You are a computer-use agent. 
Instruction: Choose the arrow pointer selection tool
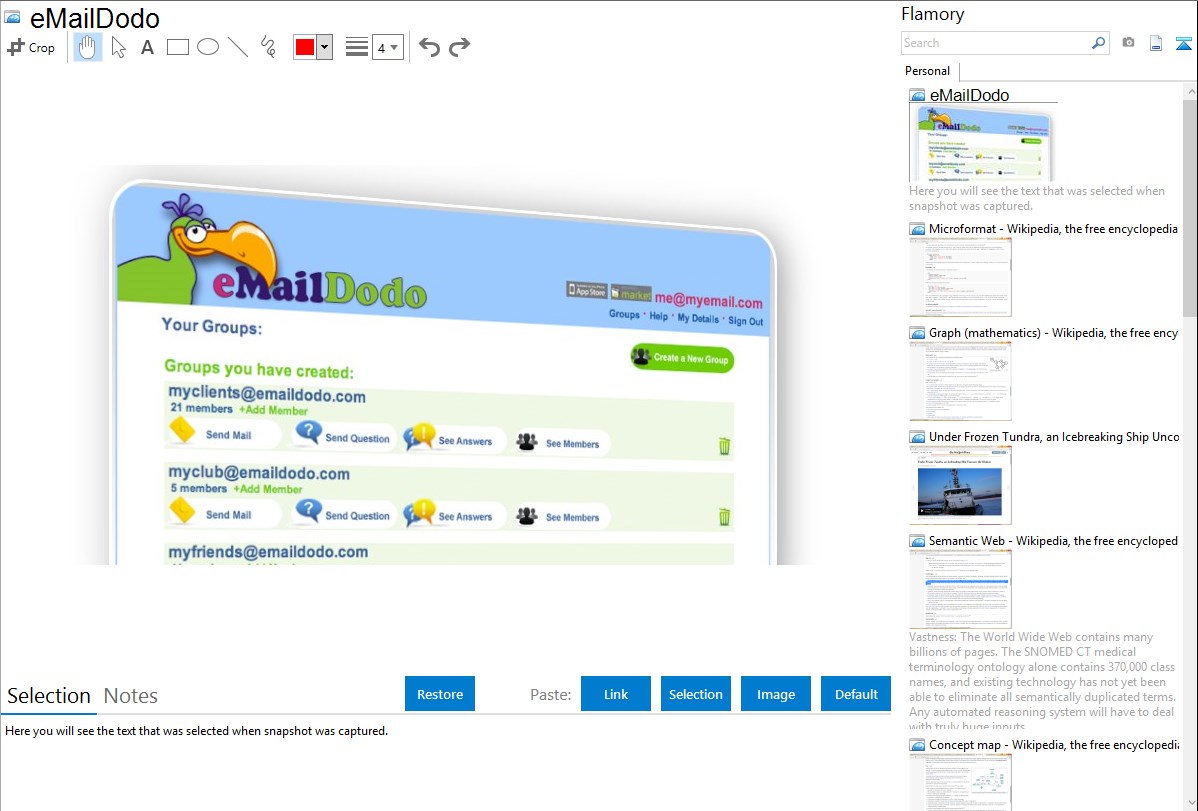[118, 47]
